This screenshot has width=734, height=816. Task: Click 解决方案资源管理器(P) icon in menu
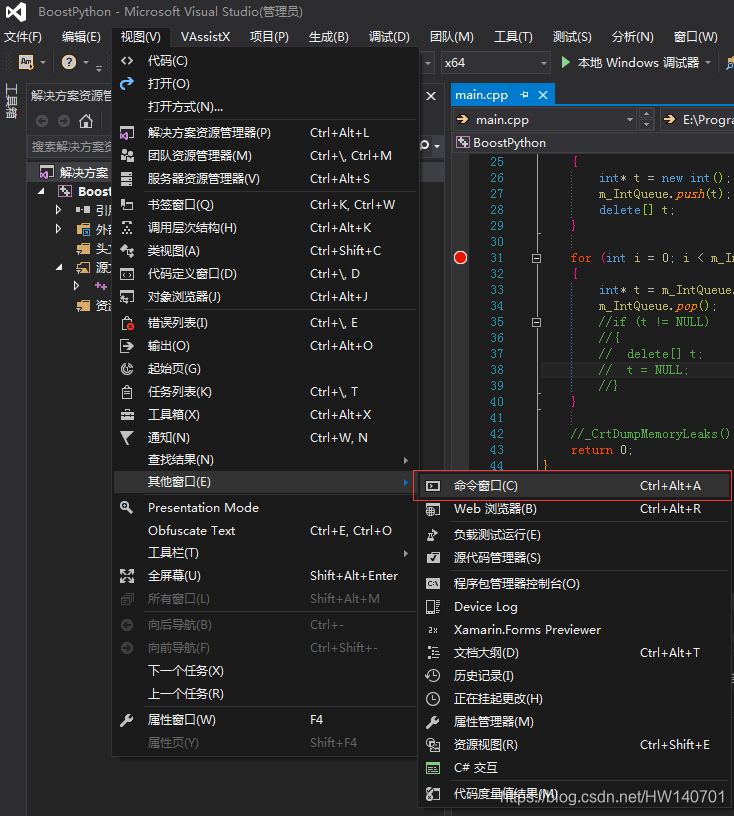tap(127, 133)
